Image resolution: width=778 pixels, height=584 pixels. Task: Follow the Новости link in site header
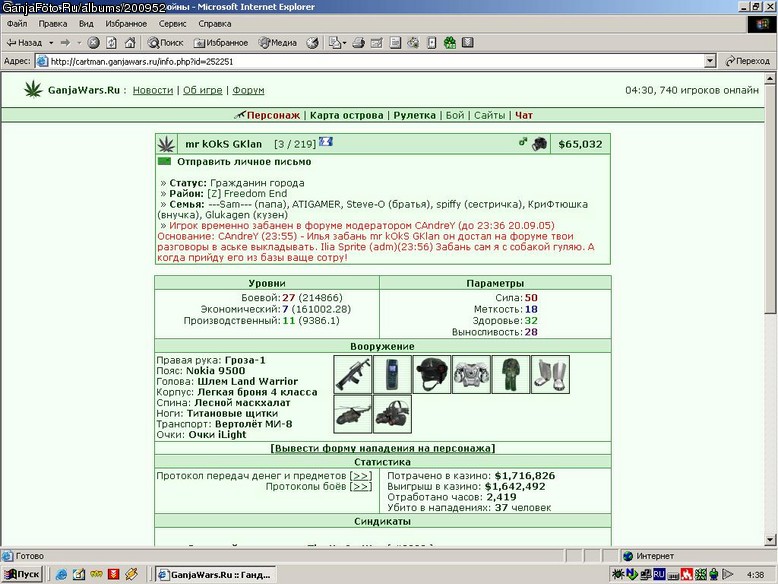click(x=153, y=90)
